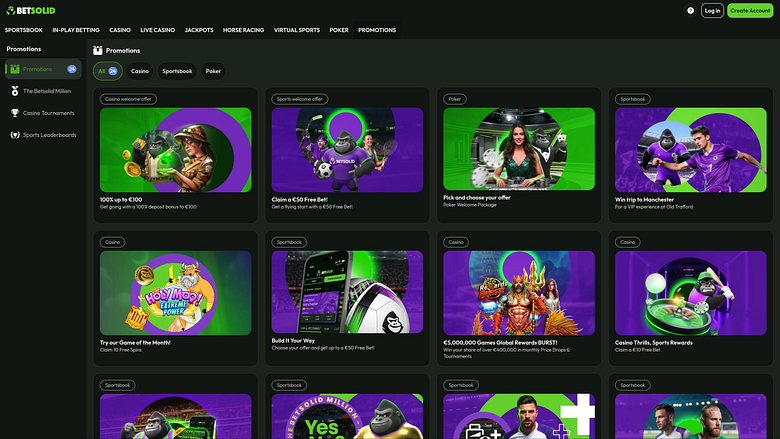This screenshot has width=780, height=439.
Task: Click the Casino Tournaments trophy icon
Action: 15,113
